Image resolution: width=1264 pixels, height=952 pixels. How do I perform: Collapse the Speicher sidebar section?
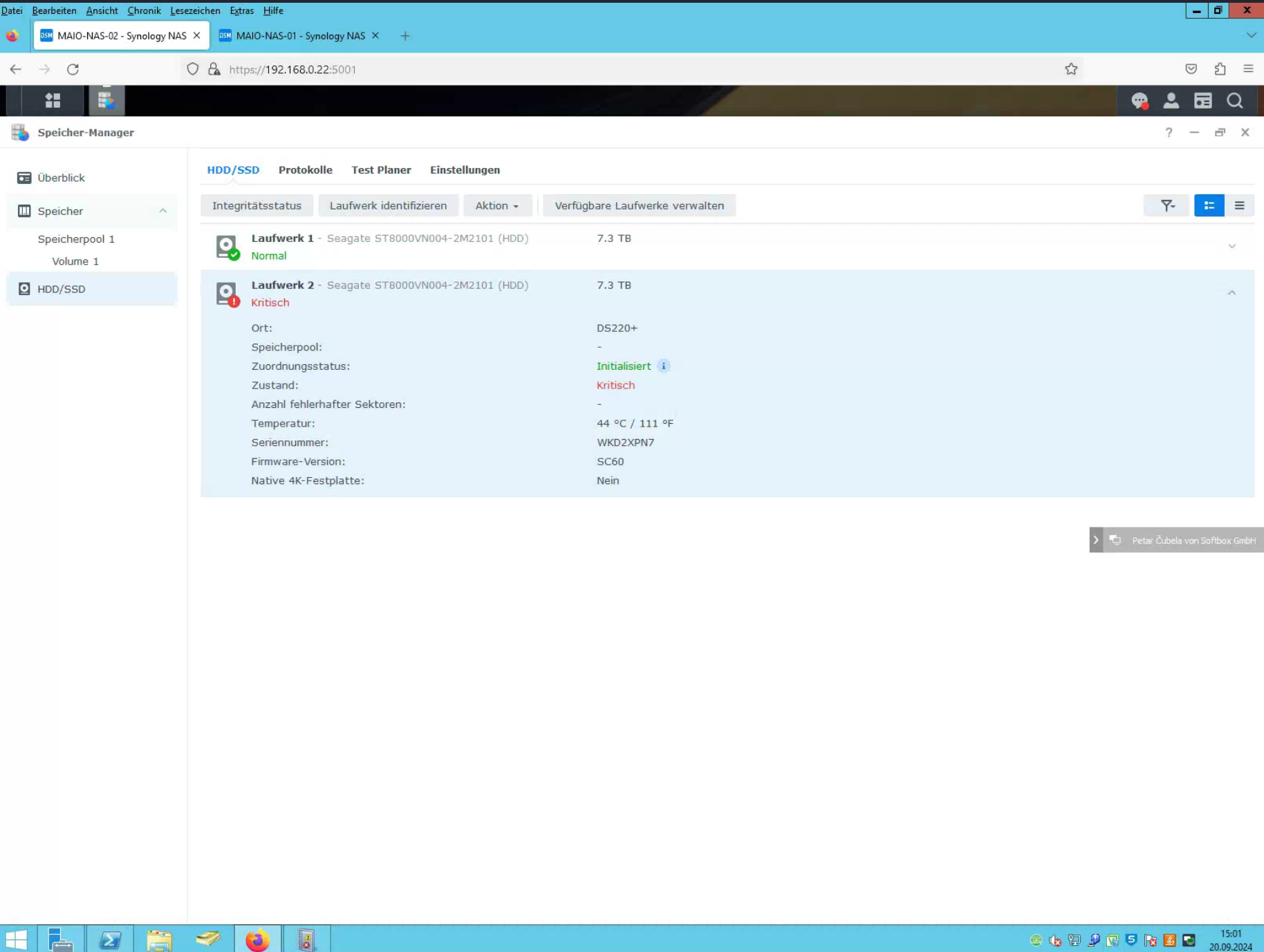(163, 211)
